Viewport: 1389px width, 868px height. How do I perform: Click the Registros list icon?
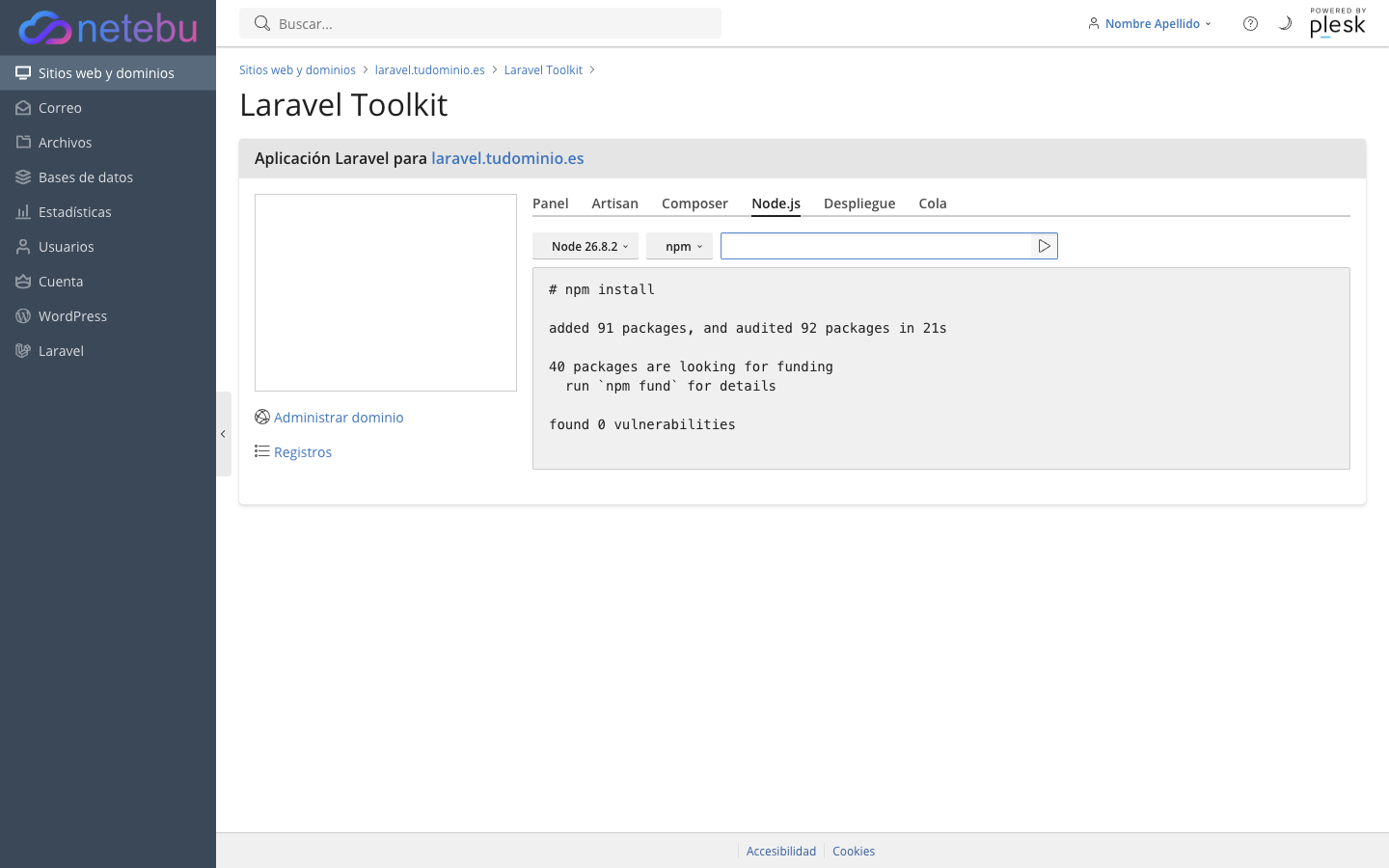[x=262, y=451]
